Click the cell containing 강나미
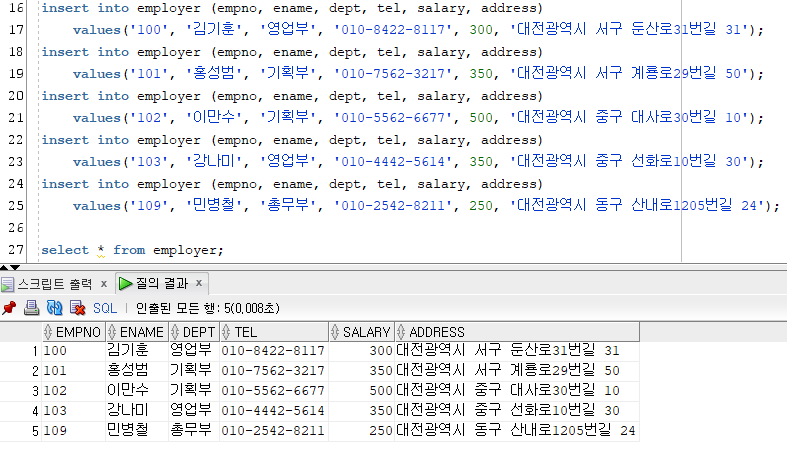The width and height of the screenshot is (787, 453). 137,411
